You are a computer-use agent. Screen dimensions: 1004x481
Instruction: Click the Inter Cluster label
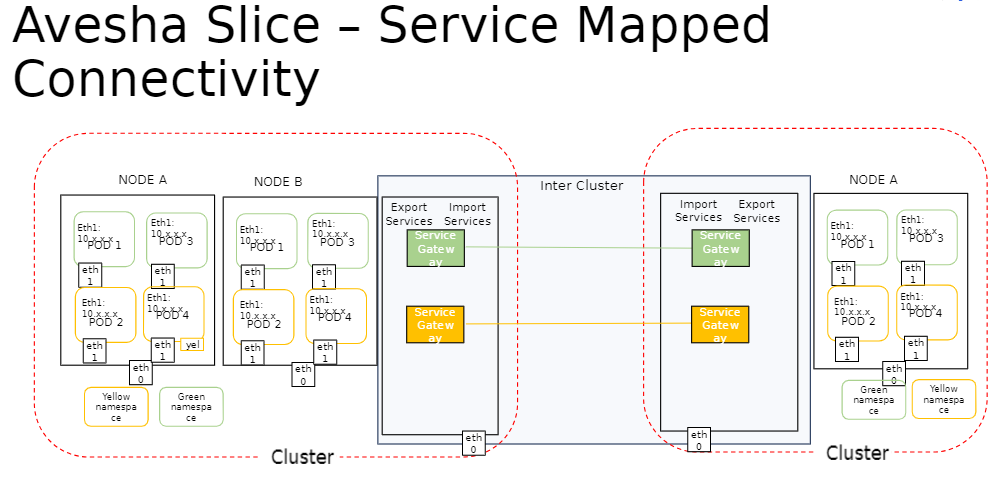click(x=581, y=186)
